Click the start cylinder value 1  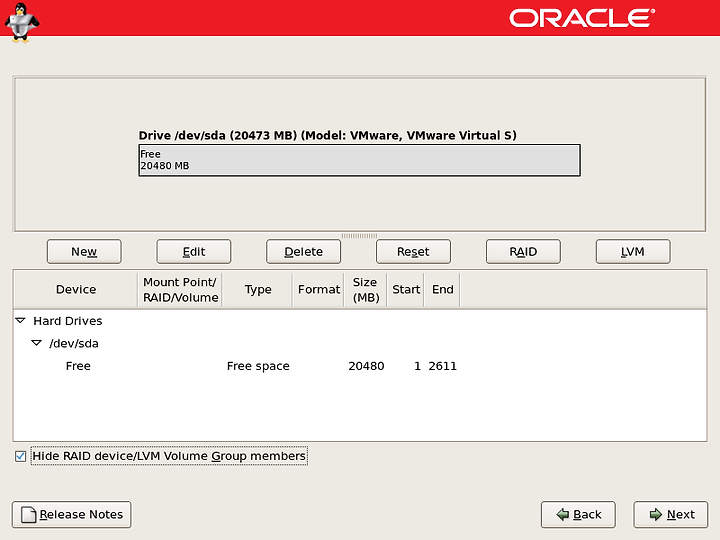(417, 366)
